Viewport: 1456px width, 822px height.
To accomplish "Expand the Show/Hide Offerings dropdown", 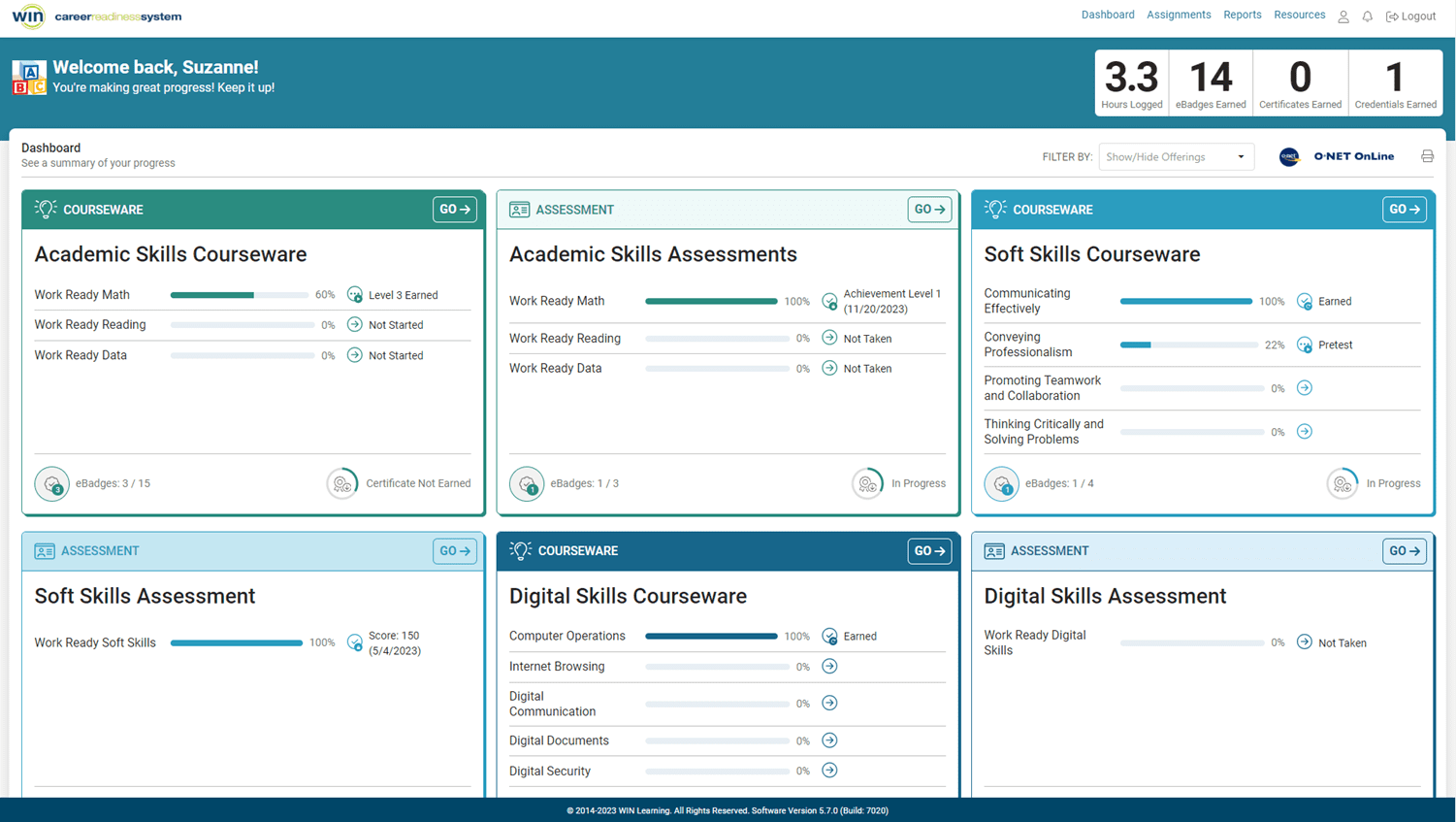I will click(x=1176, y=157).
